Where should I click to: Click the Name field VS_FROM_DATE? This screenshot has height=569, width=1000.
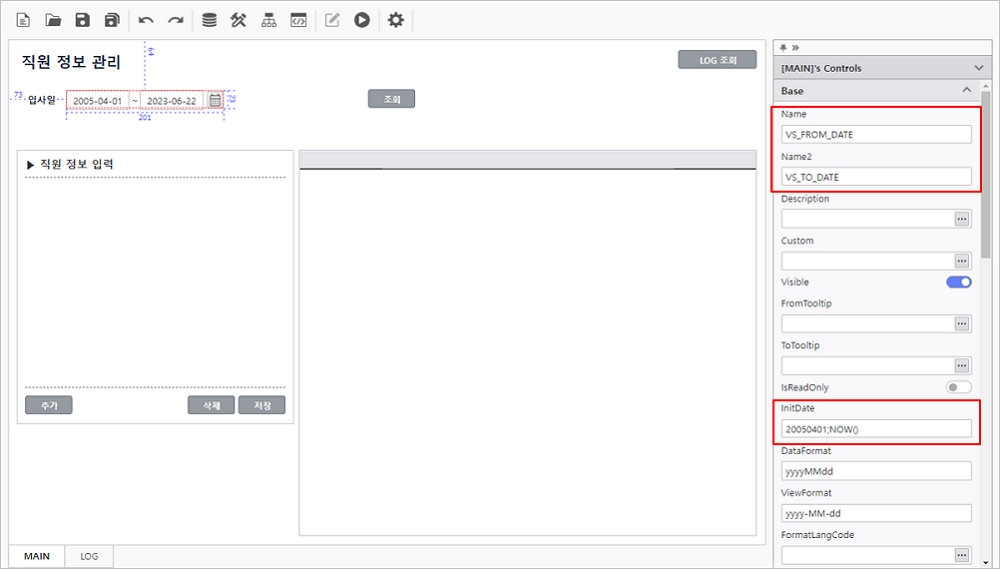point(876,135)
